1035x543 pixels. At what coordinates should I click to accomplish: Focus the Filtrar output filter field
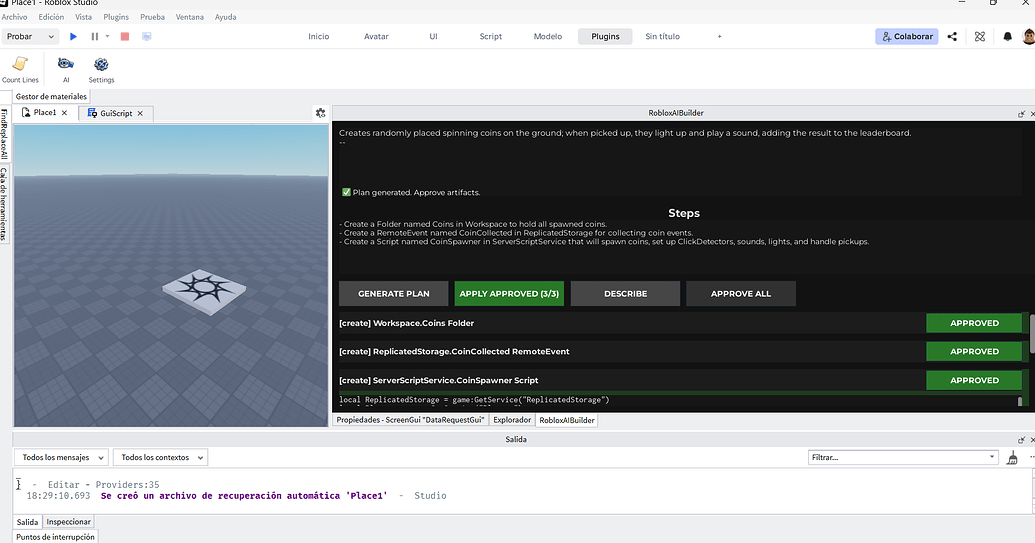tap(902, 457)
